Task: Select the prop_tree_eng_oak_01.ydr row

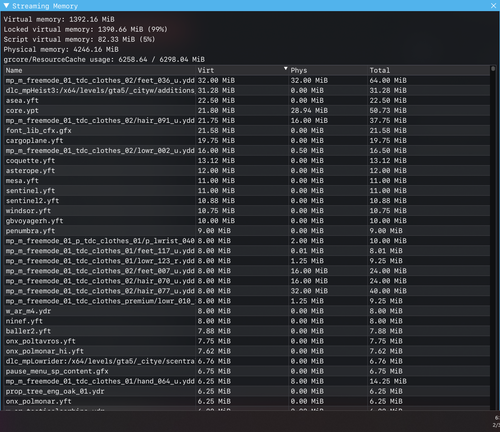Action: [x=247, y=391]
